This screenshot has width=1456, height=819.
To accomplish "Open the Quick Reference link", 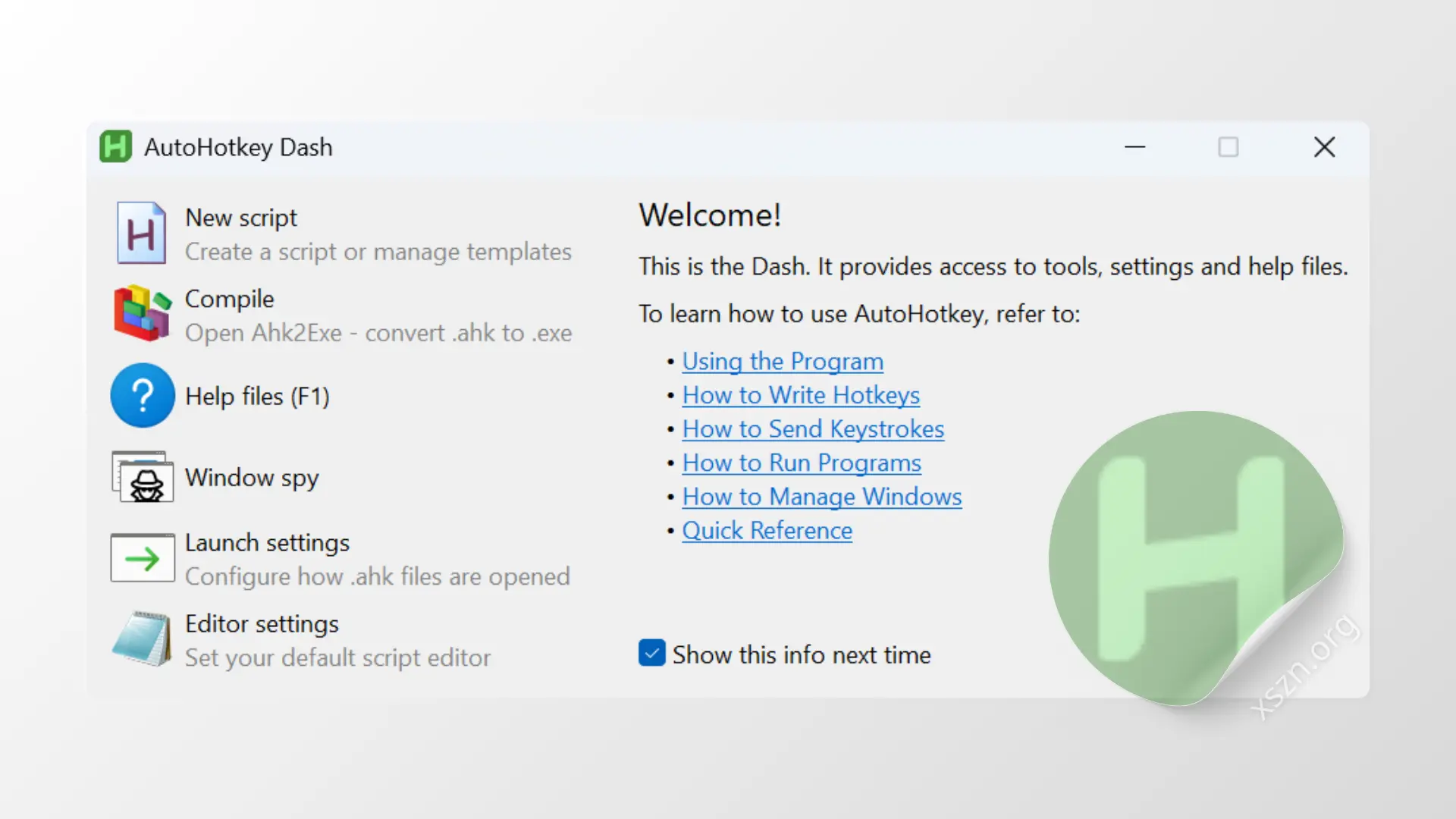I will click(767, 531).
